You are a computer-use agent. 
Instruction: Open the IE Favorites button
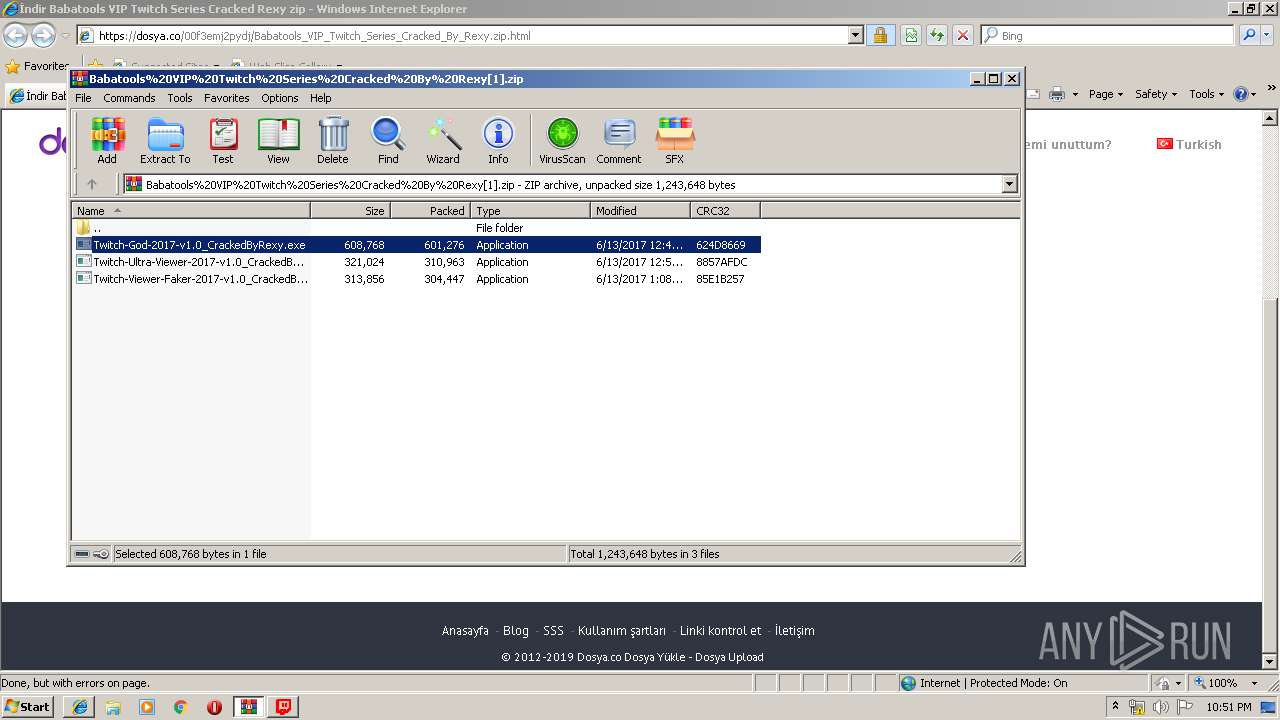click(37, 66)
